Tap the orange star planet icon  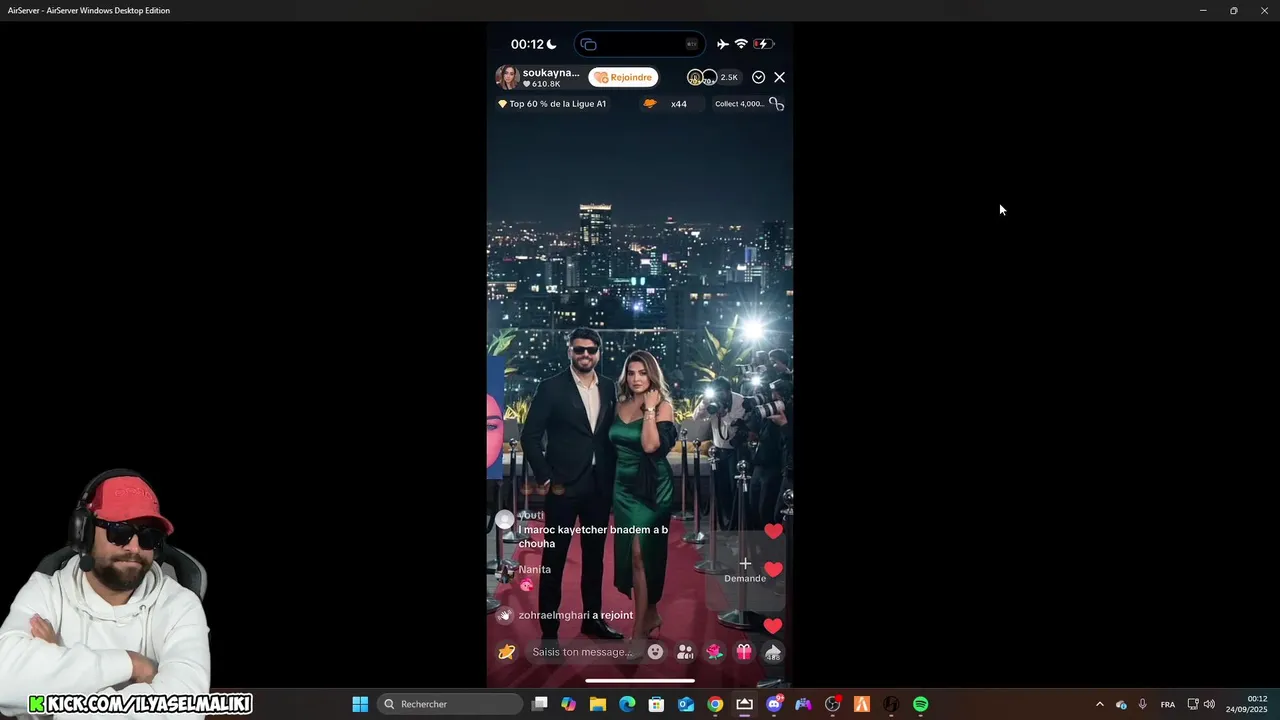[x=507, y=652]
